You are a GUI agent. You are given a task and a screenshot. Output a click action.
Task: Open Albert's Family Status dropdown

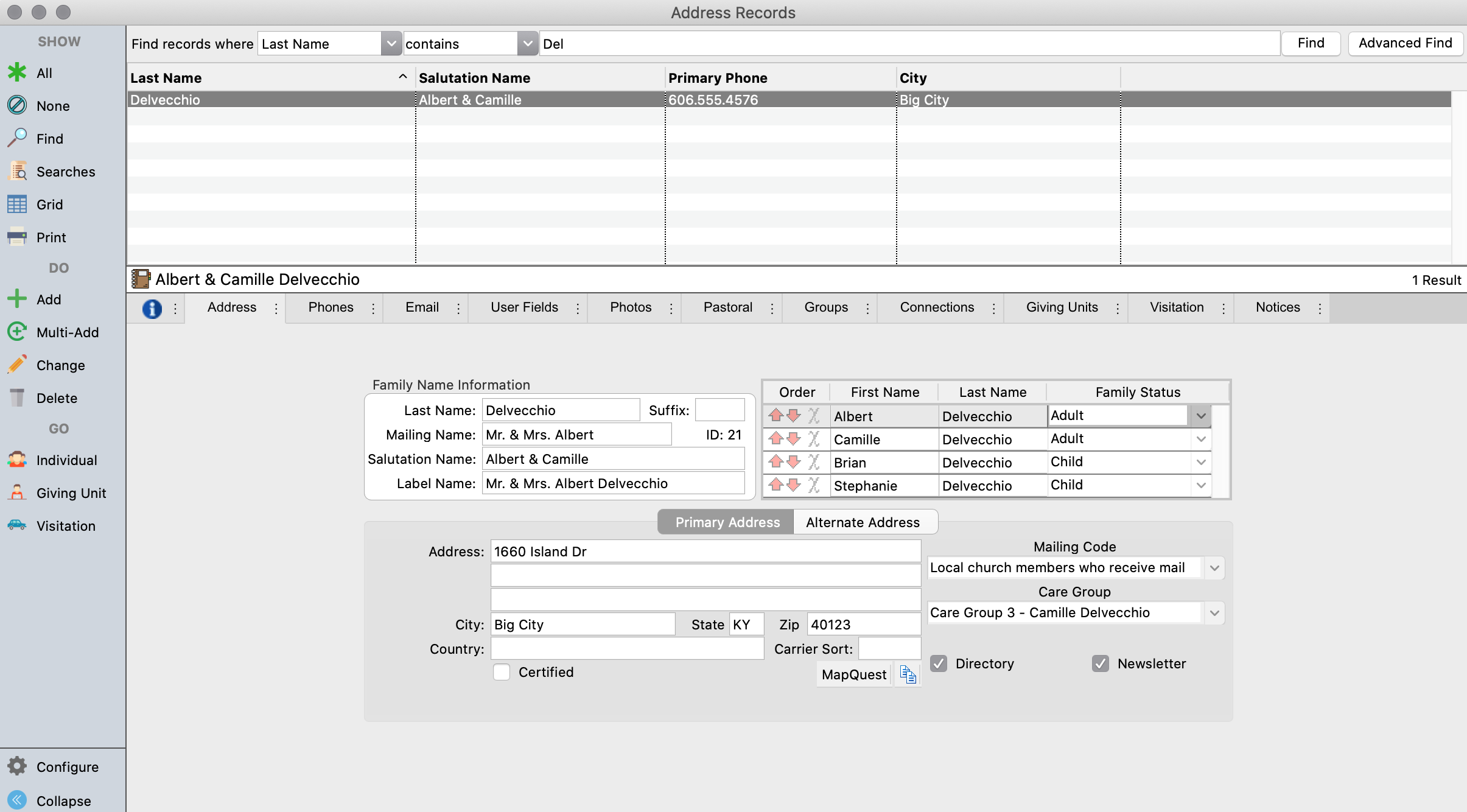click(1200, 415)
